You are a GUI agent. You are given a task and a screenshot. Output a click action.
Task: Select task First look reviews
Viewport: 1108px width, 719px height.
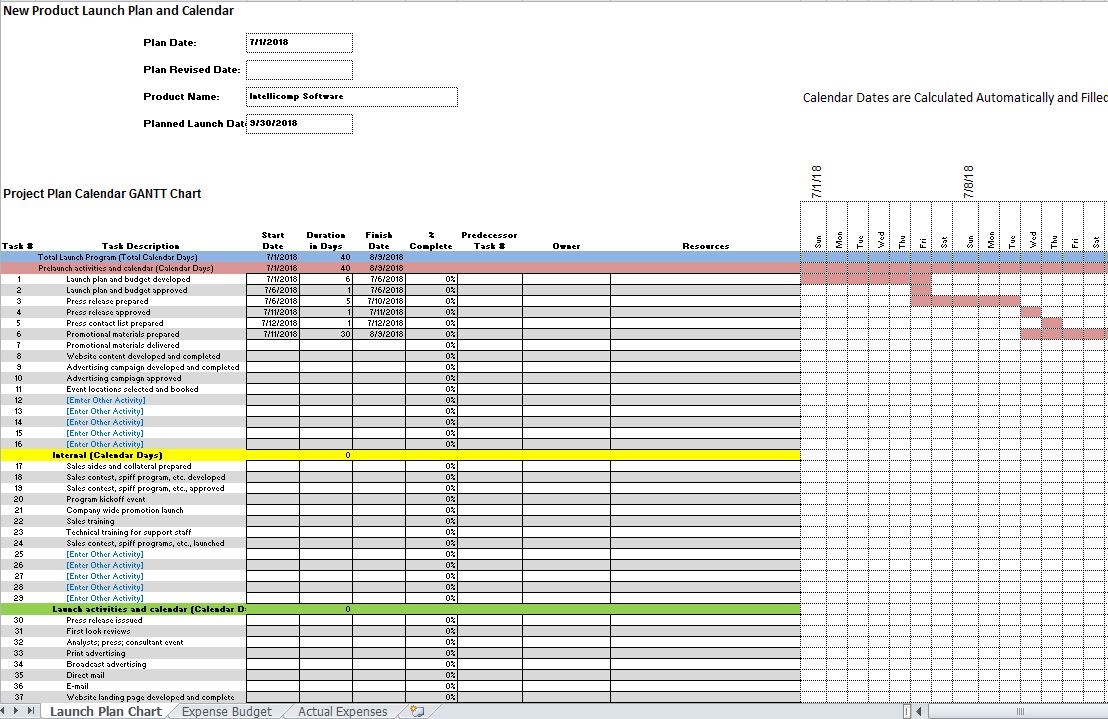pos(98,631)
